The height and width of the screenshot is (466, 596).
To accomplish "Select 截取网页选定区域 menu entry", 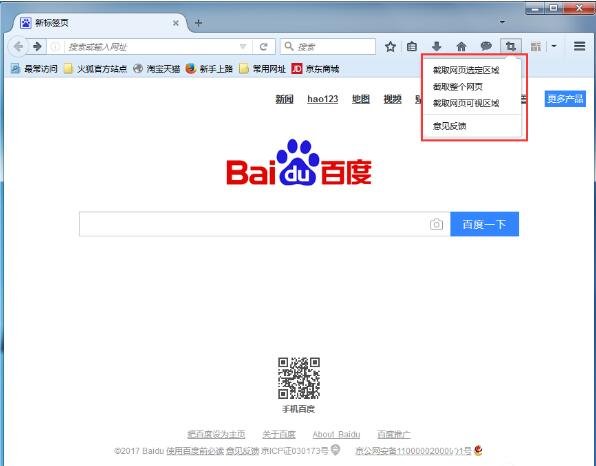I will (466, 70).
